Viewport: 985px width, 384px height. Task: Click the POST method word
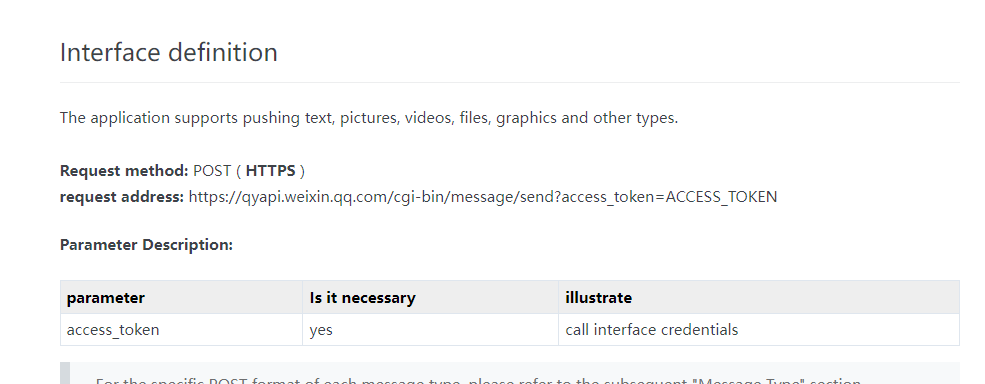click(212, 171)
